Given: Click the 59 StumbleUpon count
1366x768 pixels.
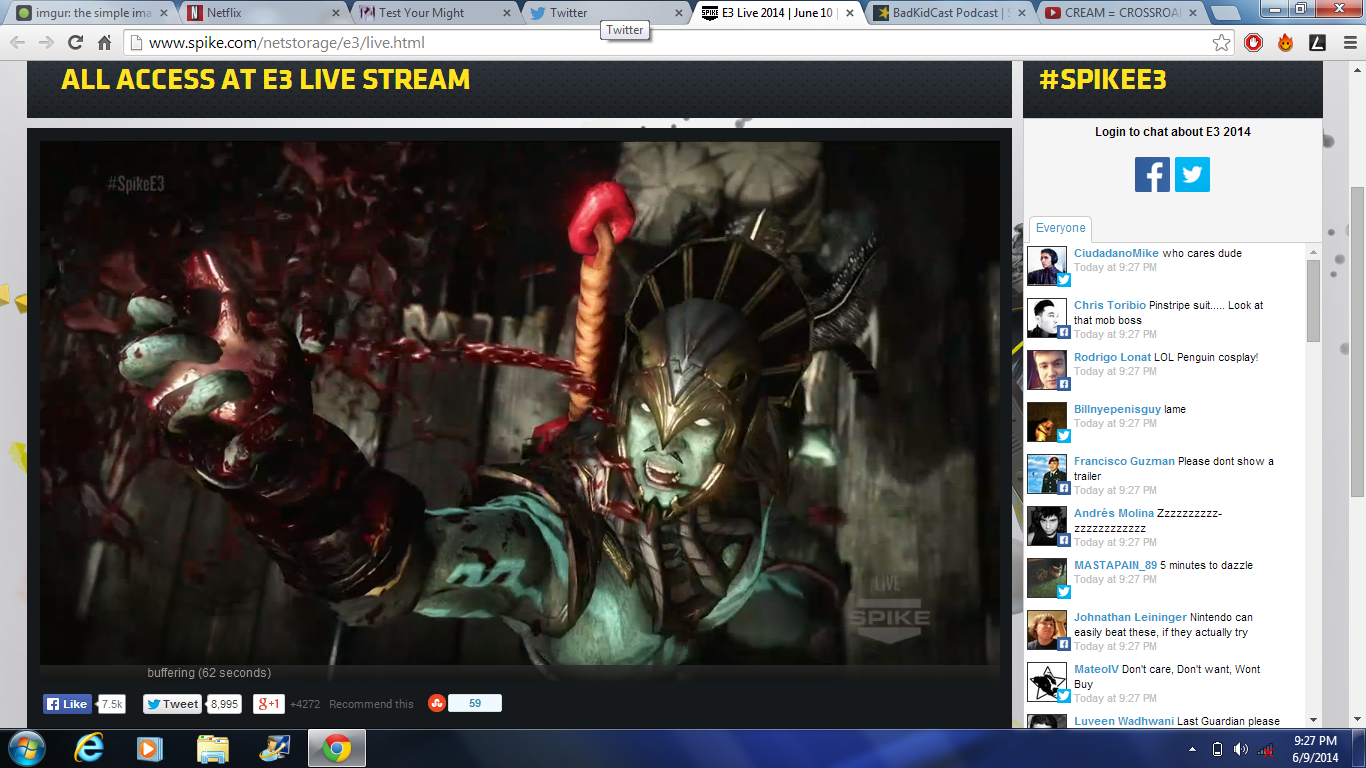Looking at the screenshot, I should pyautogui.click(x=475, y=703).
